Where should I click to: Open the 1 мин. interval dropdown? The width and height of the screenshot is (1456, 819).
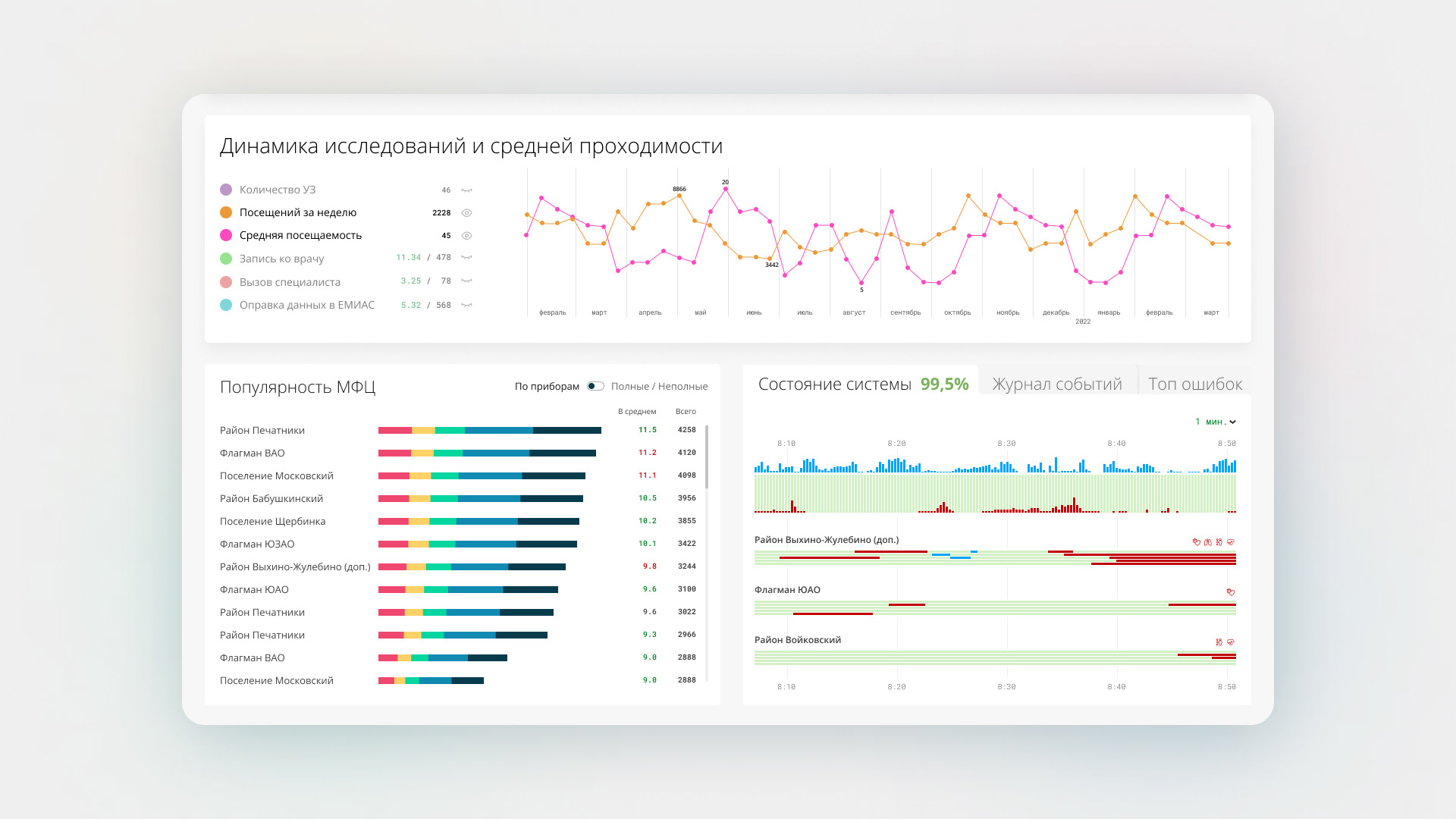tap(1216, 422)
